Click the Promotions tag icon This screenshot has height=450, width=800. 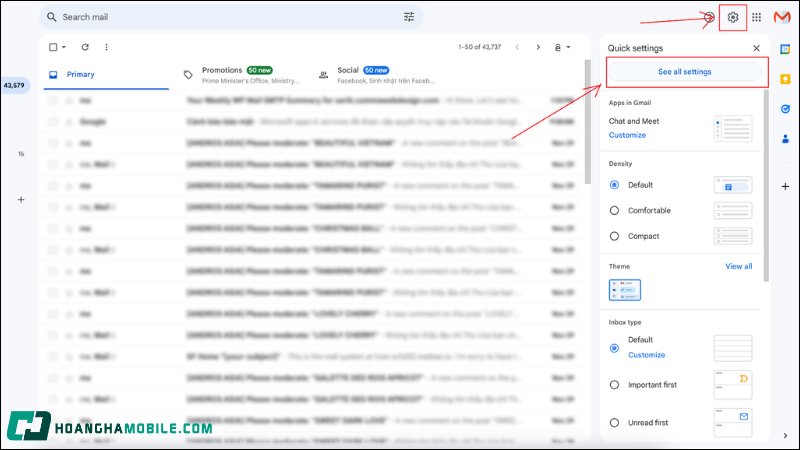click(x=188, y=75)
